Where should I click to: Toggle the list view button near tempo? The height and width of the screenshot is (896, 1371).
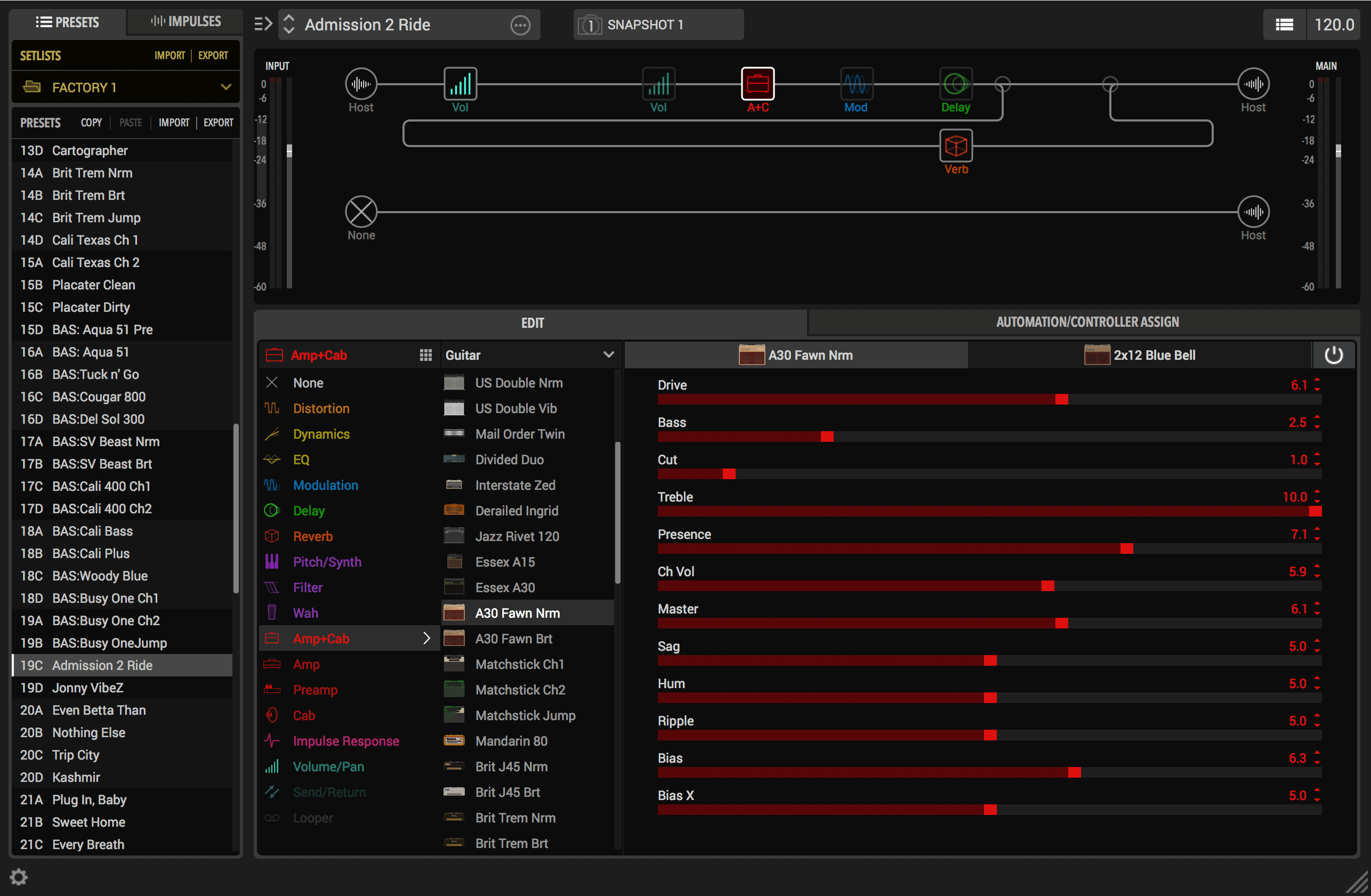click(x=1284, y=25)
